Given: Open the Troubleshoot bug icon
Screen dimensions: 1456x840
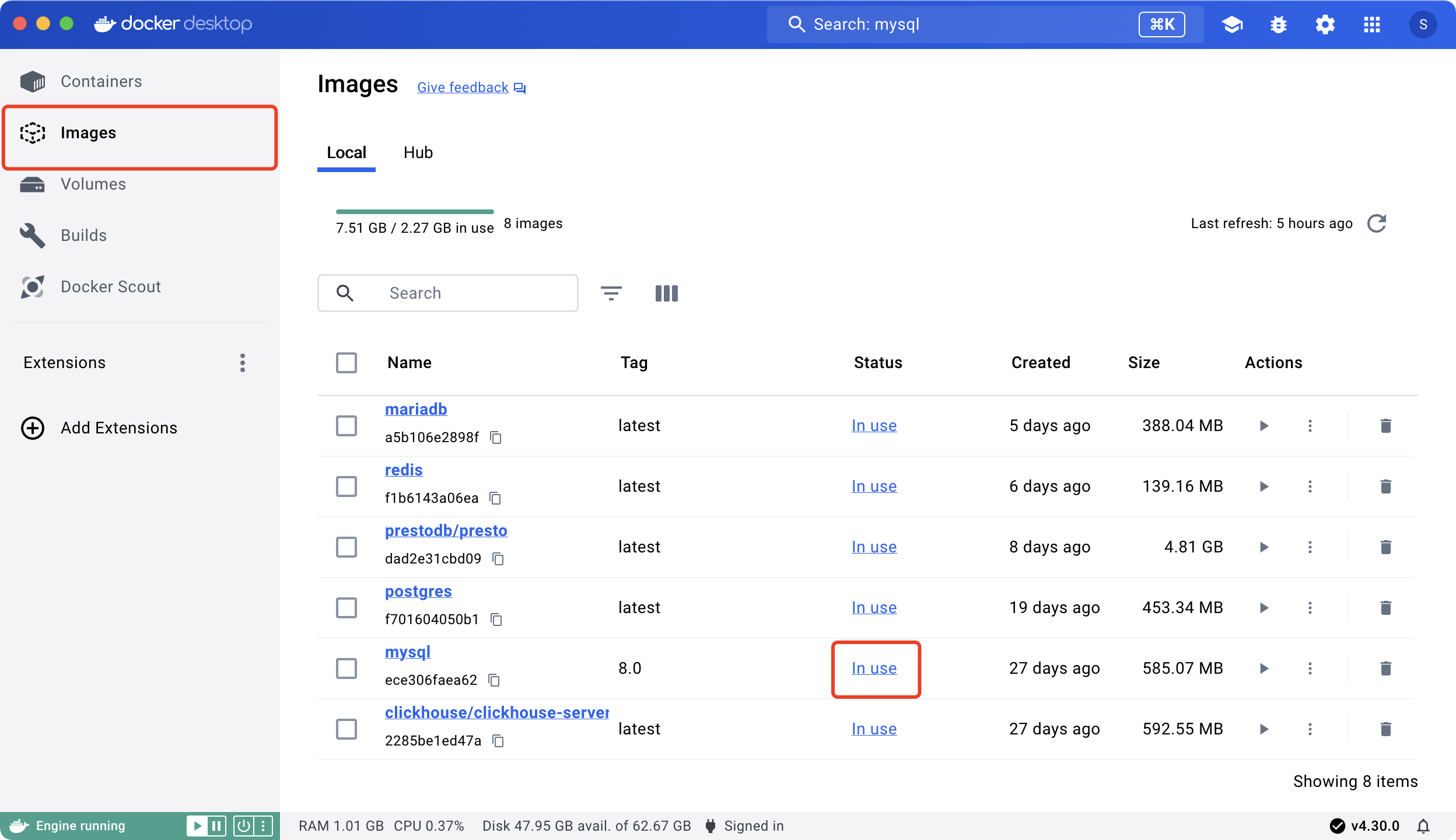Looking at the screenshot, I should pos(1279,24).
